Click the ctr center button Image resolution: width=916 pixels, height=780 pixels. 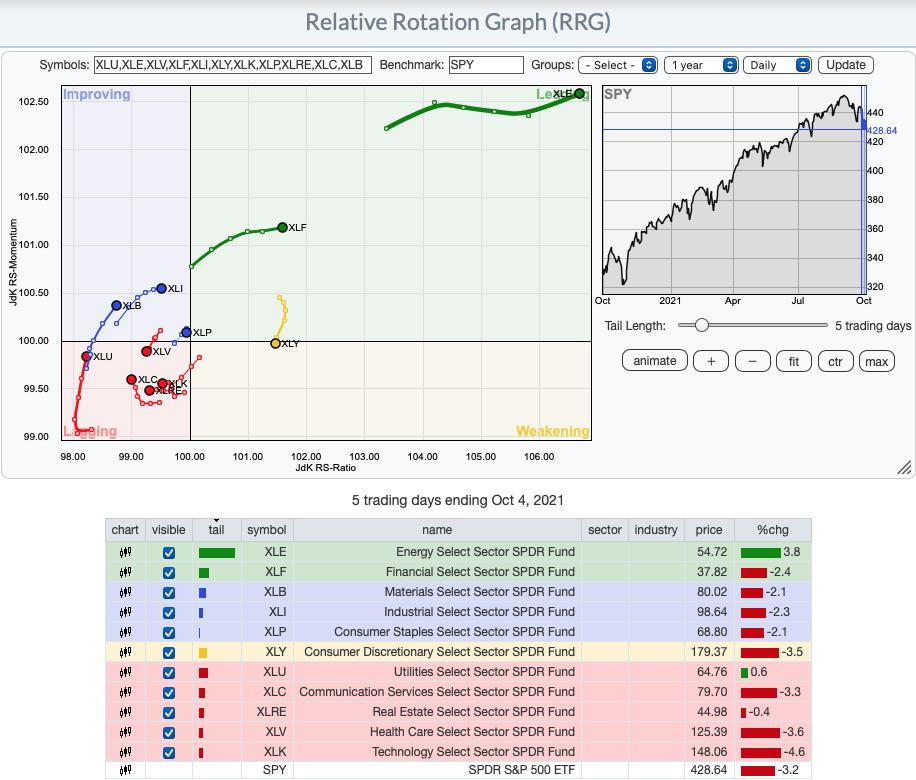(835, 361)
